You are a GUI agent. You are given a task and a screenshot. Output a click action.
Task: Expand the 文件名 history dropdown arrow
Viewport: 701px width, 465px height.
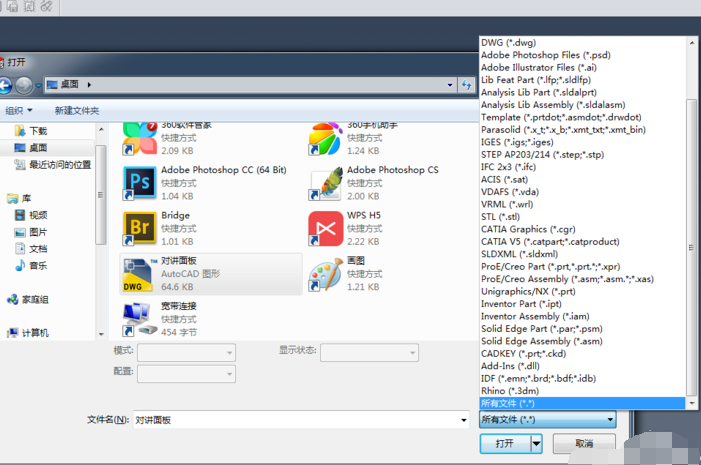click(464, 420)
